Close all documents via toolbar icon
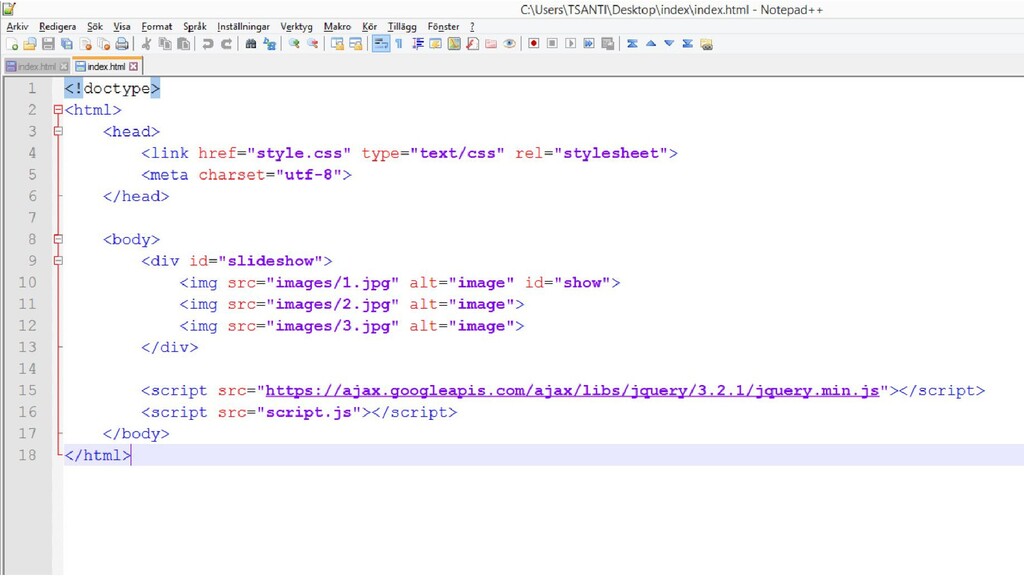 coord(104,44)
